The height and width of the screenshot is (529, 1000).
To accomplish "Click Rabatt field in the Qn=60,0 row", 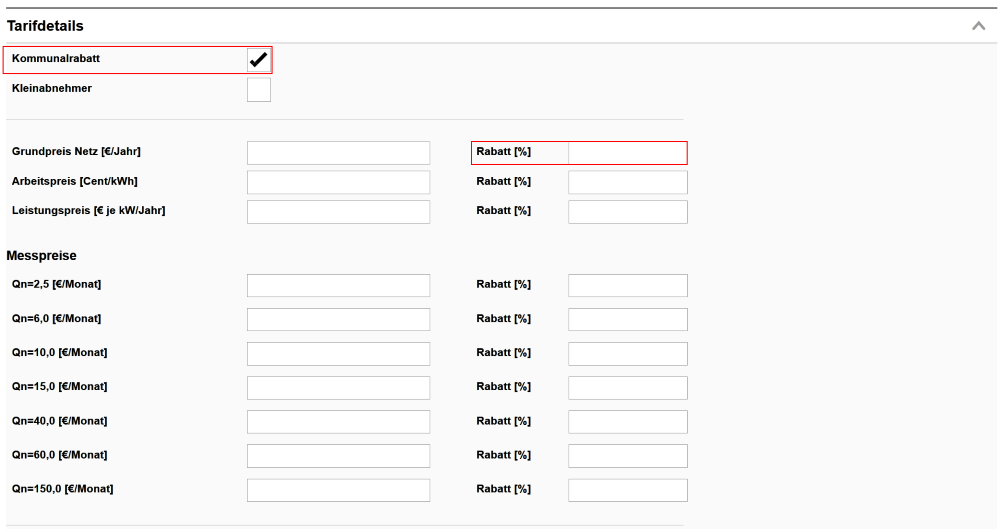I will point(627,455).
